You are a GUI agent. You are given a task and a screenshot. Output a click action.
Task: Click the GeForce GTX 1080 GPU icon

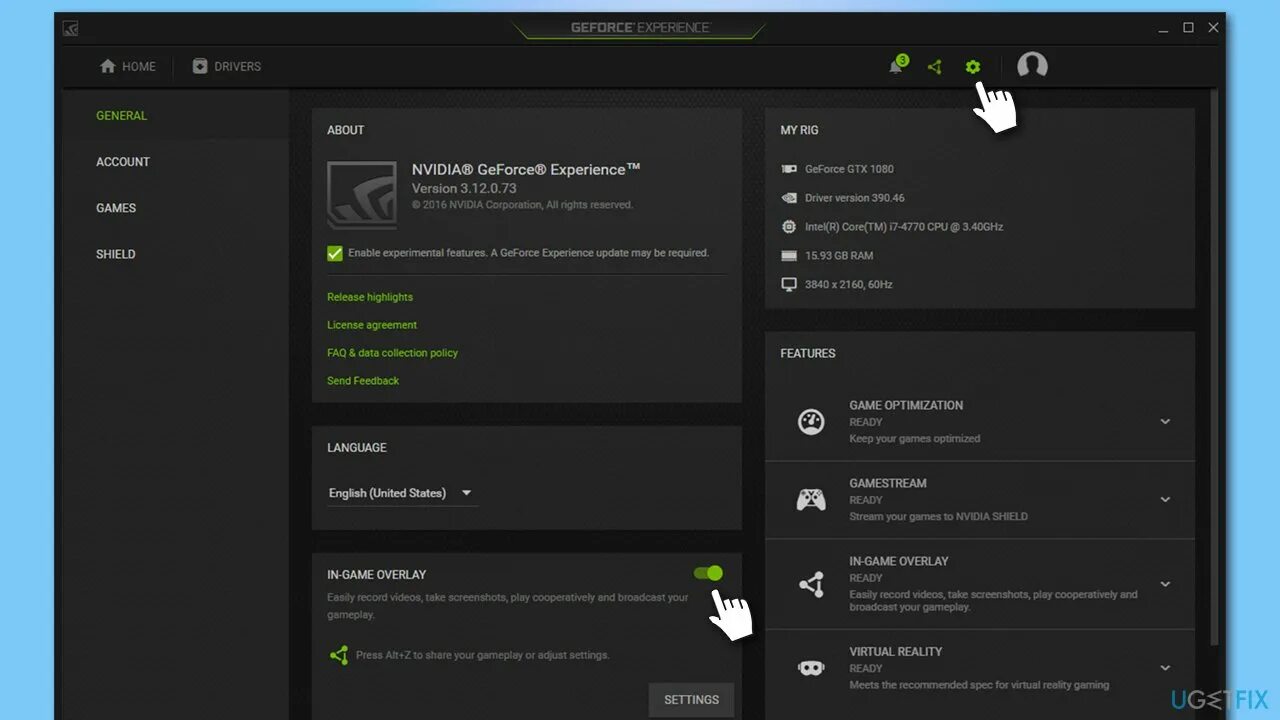[789, 169]
